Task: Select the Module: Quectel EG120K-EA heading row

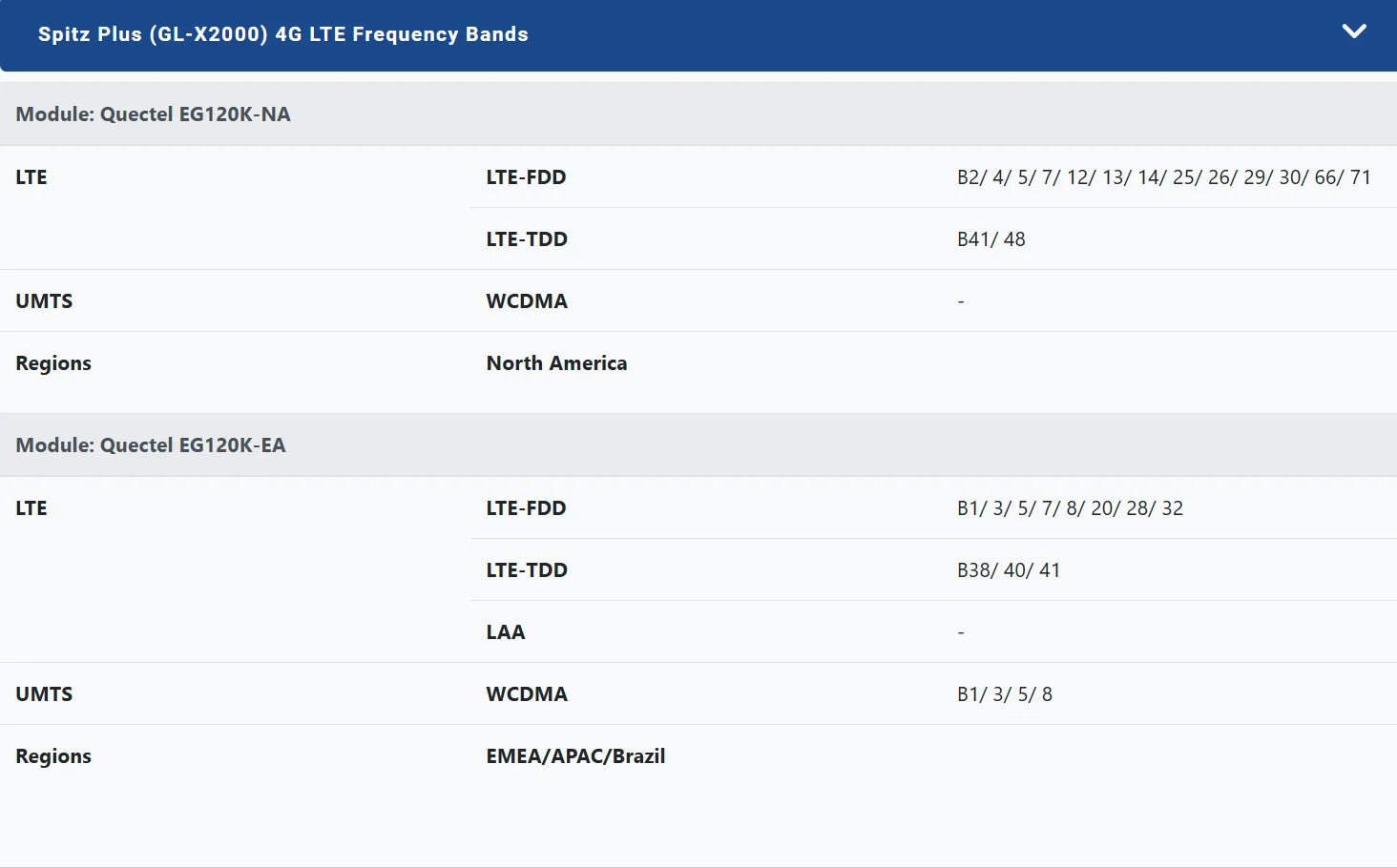Action: [x=151, y=445]
